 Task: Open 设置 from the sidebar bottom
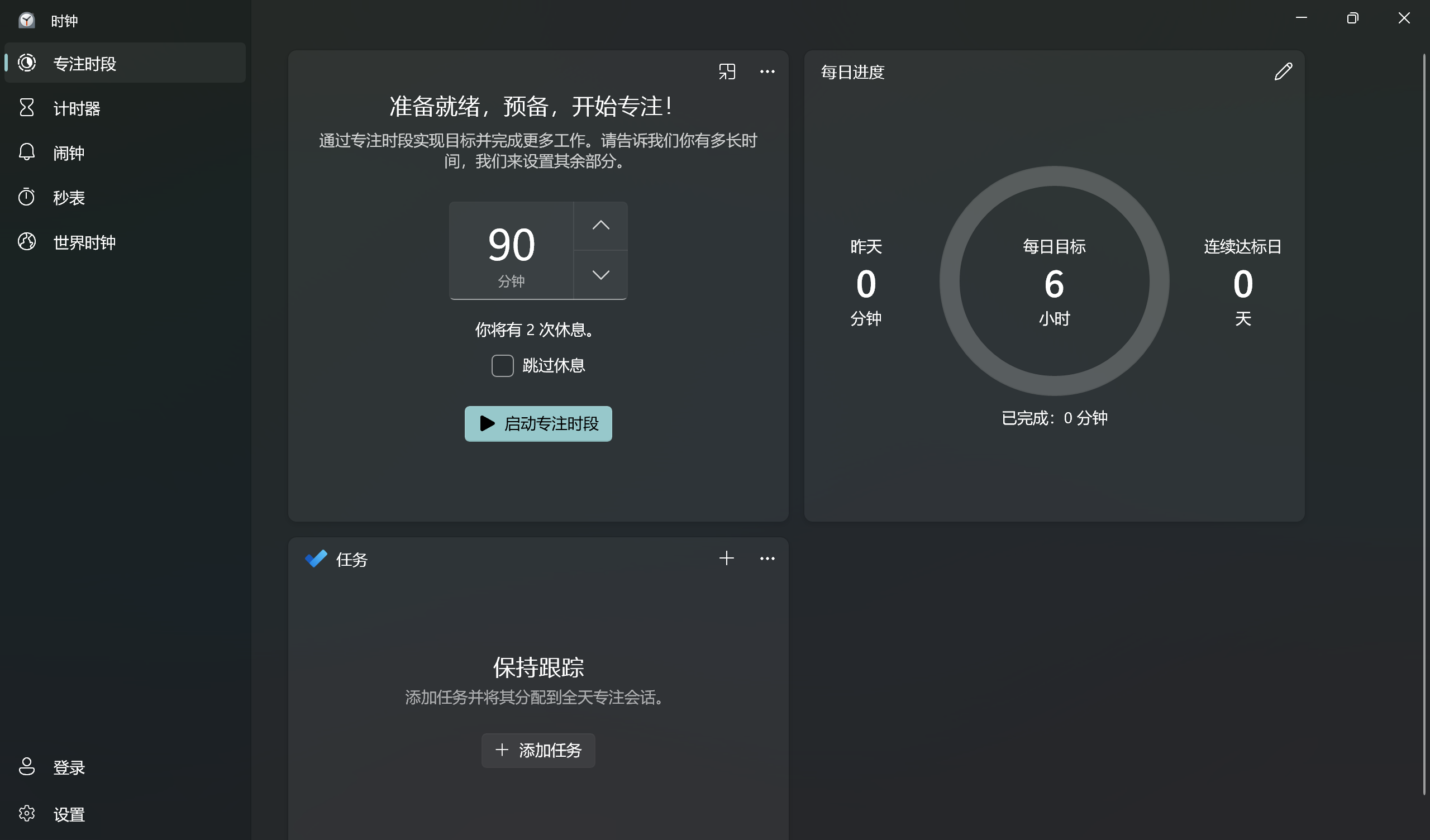point(68,814)
